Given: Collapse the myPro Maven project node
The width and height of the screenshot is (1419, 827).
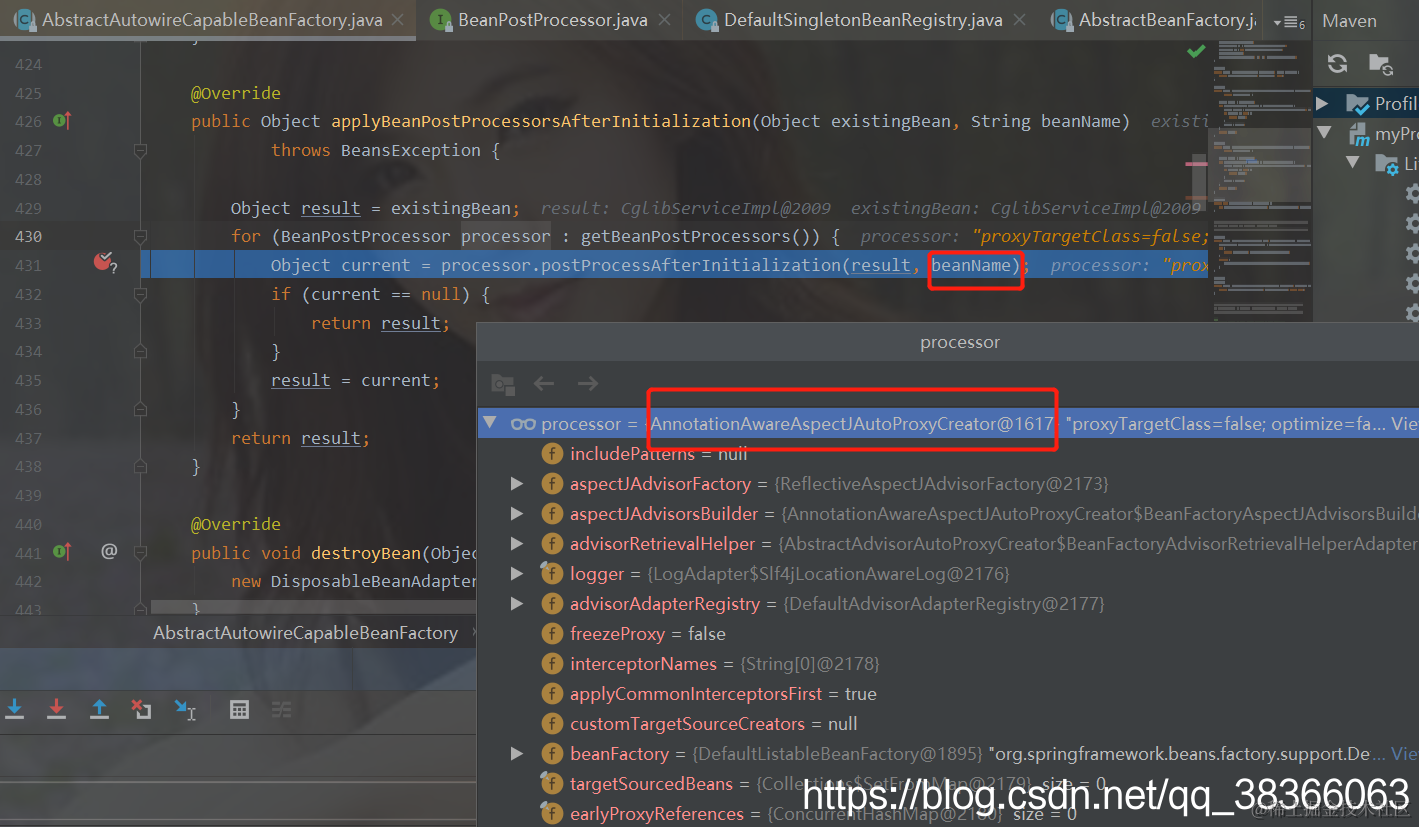Looking at the screenshot, I should 1325,133.
